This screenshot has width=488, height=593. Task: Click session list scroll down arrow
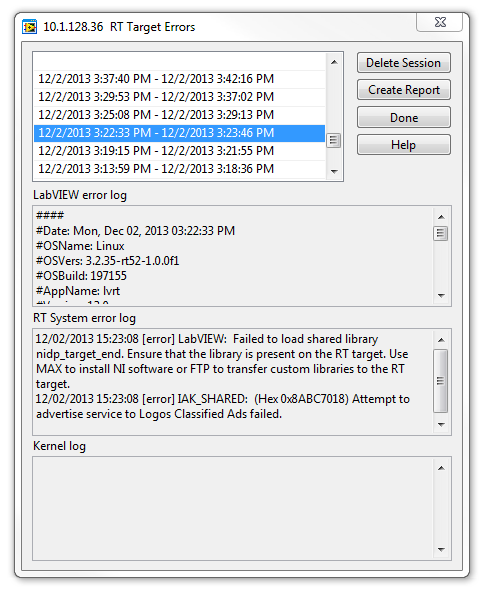point(334,171)
